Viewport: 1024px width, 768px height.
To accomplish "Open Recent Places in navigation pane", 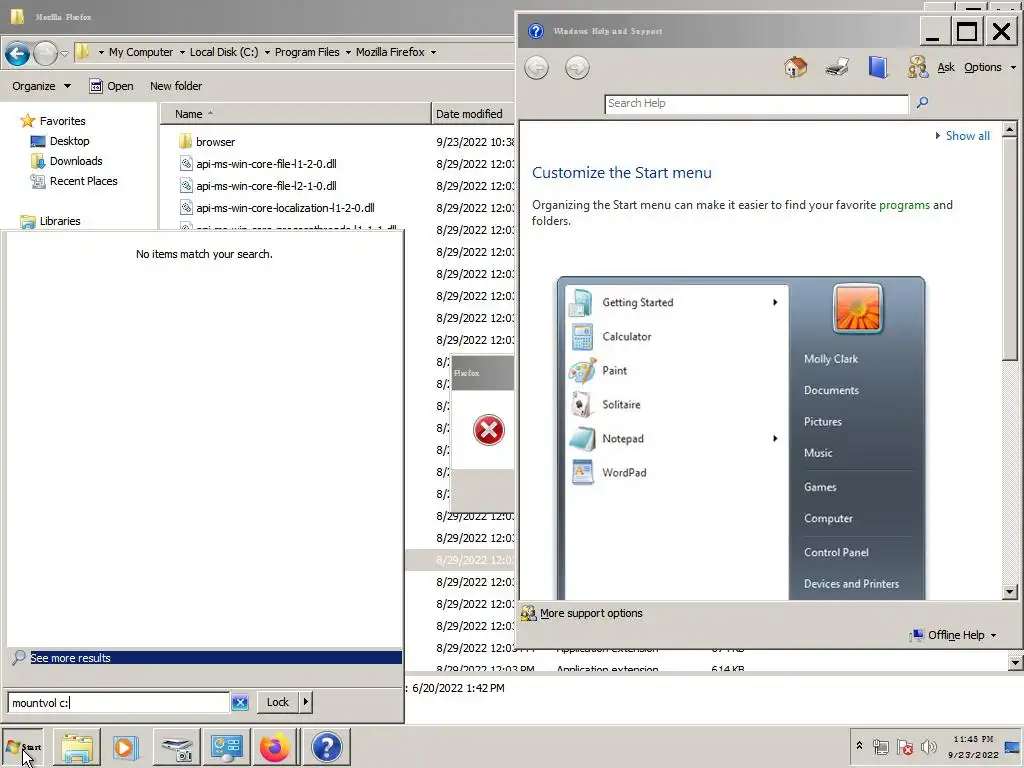I will point(83,181).
